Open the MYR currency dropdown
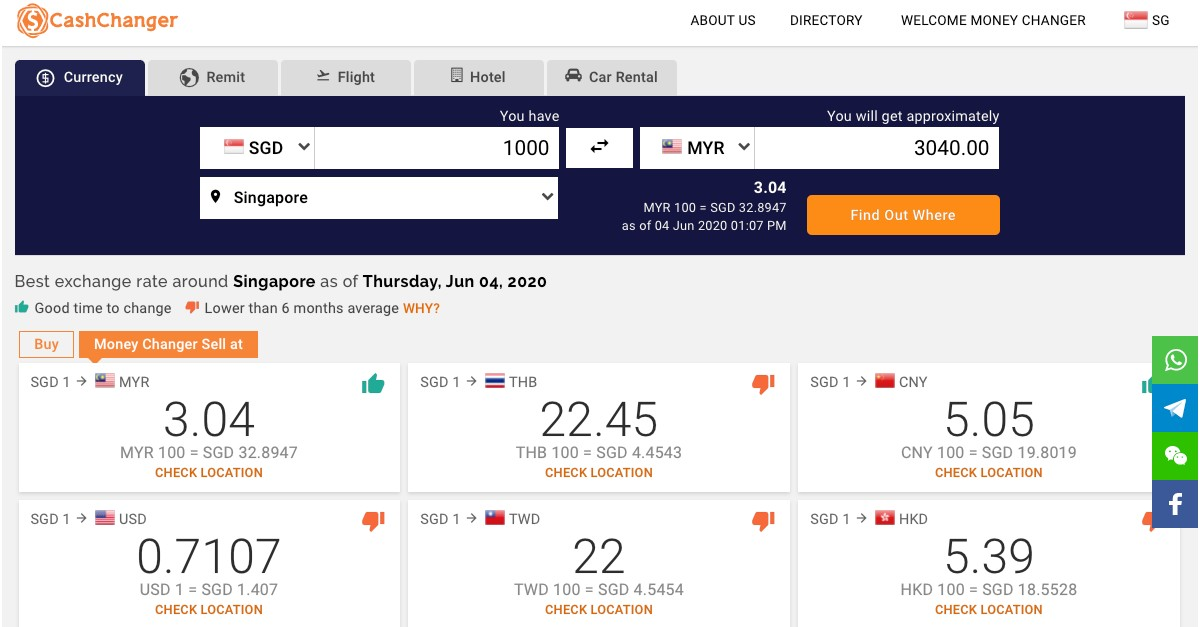Screen dimensions: 1200x627 tap(697, 147)
